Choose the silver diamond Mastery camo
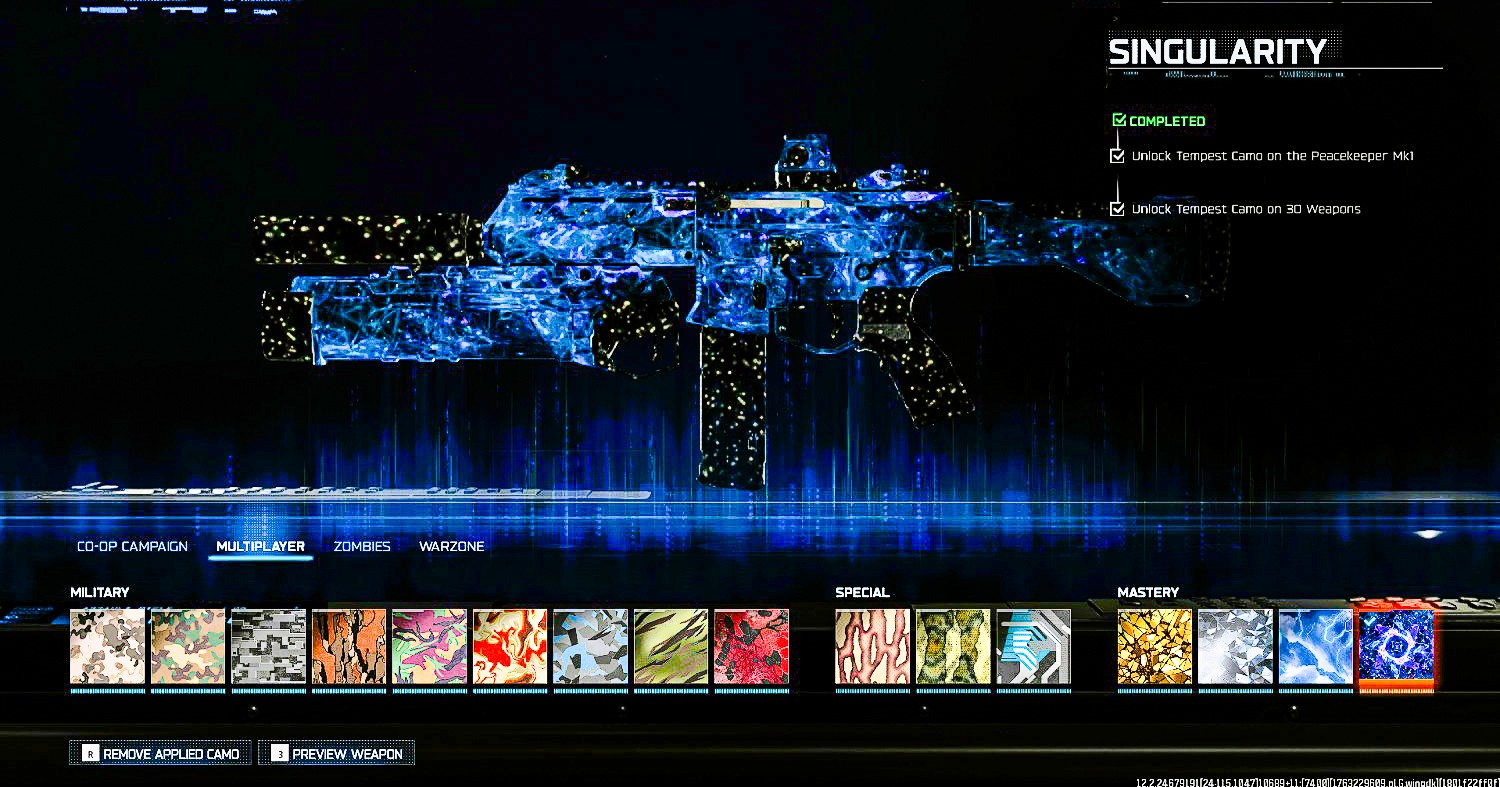Viewport: 1500px width, 787px height. pos(1235,646)
